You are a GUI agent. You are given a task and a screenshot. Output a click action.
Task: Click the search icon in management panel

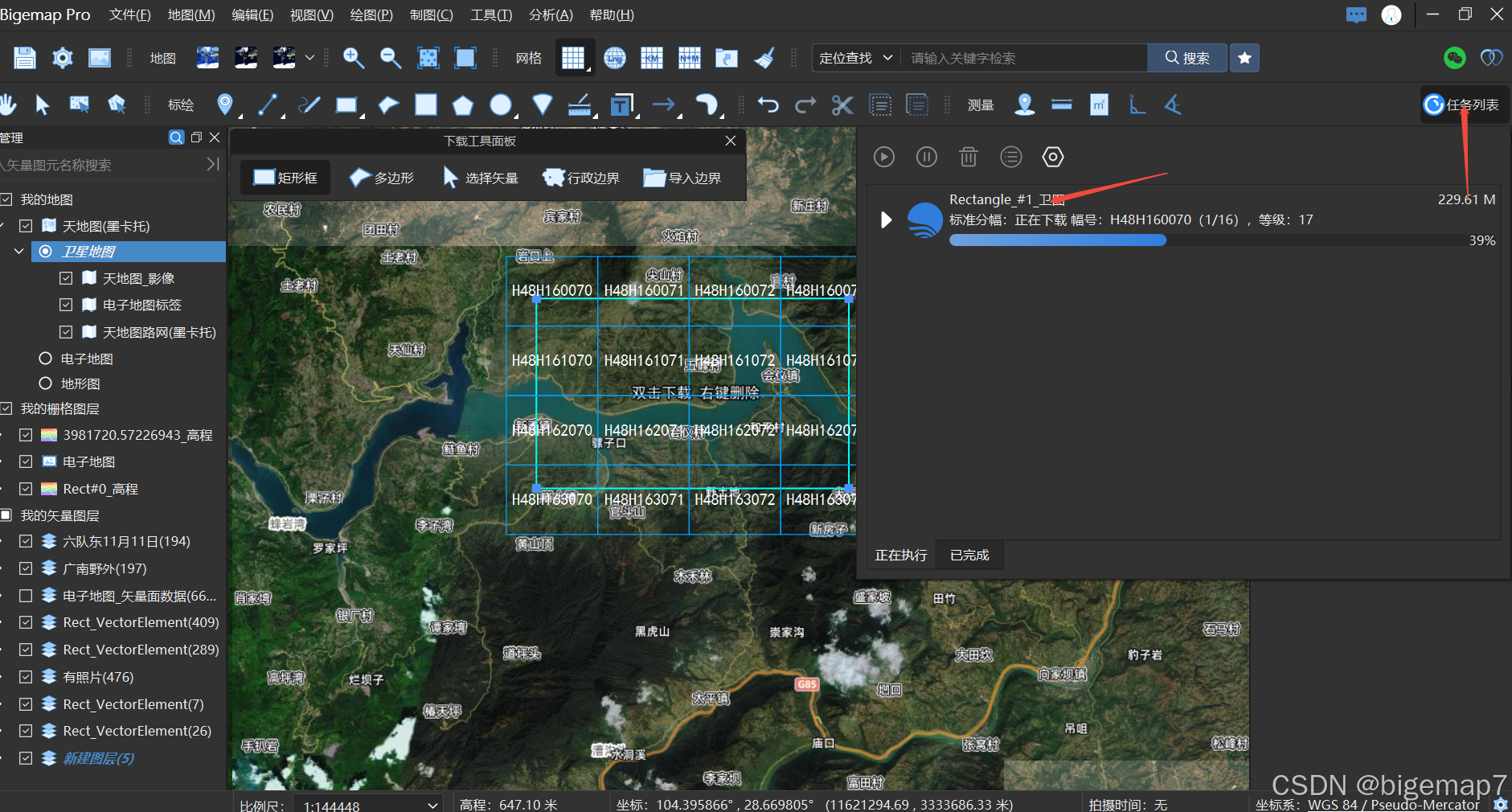point(177,137)
